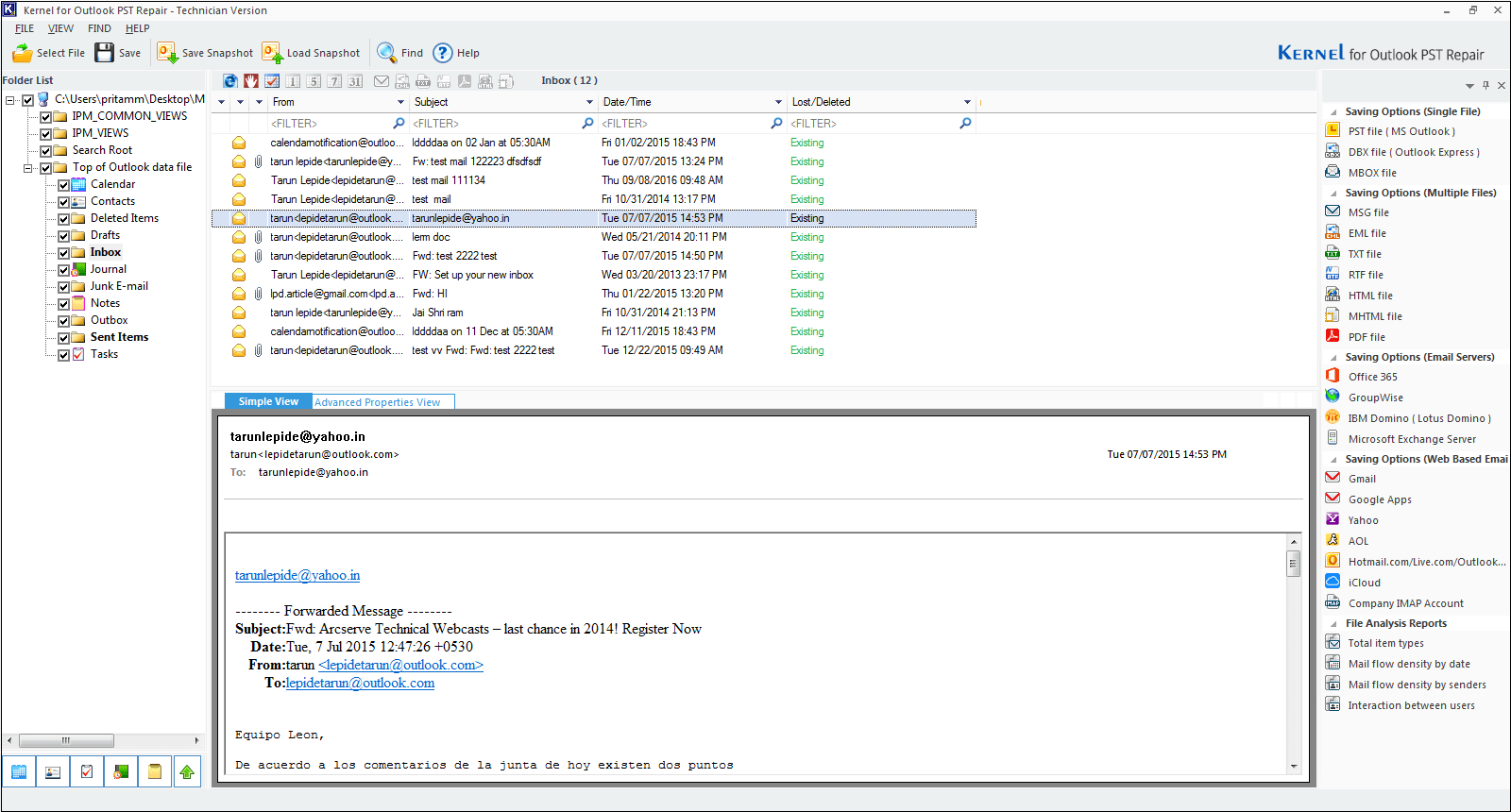Toggle the Junk E-mail checkbox
Image resolution: width=1511 pixels, height=812 pixels.
[63, 287]
